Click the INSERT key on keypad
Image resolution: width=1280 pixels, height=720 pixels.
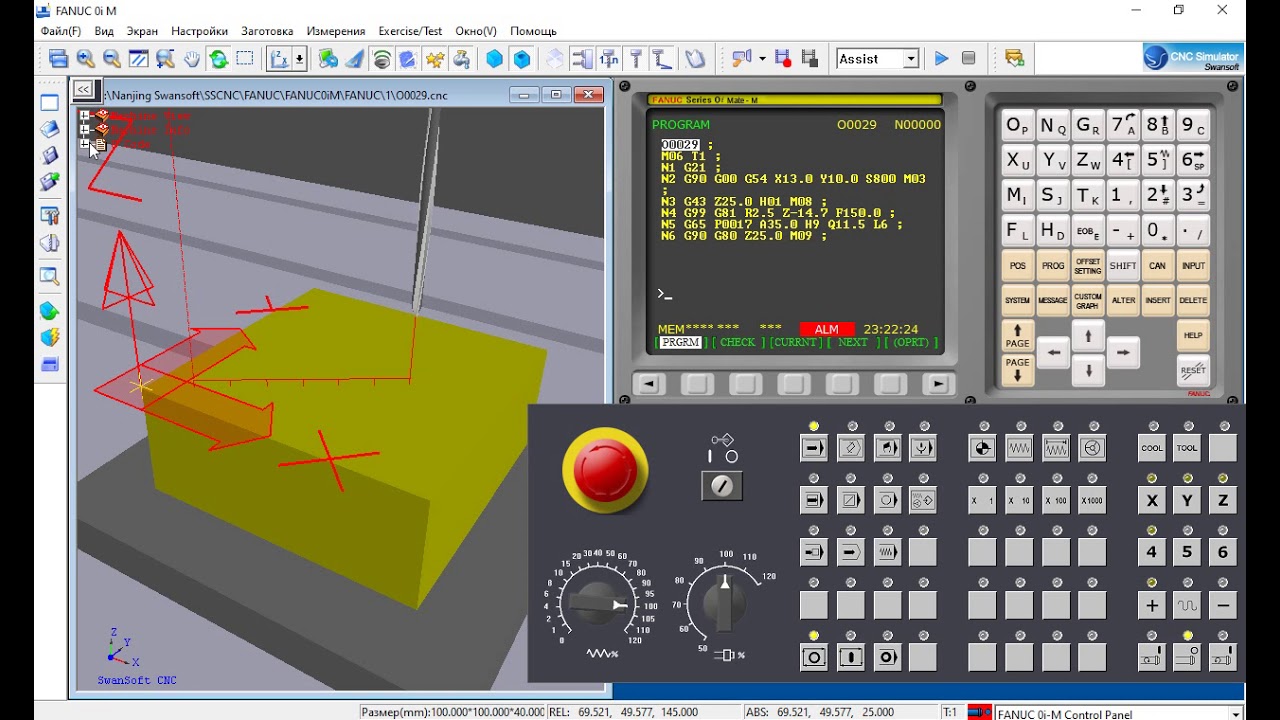[1158, 300]
